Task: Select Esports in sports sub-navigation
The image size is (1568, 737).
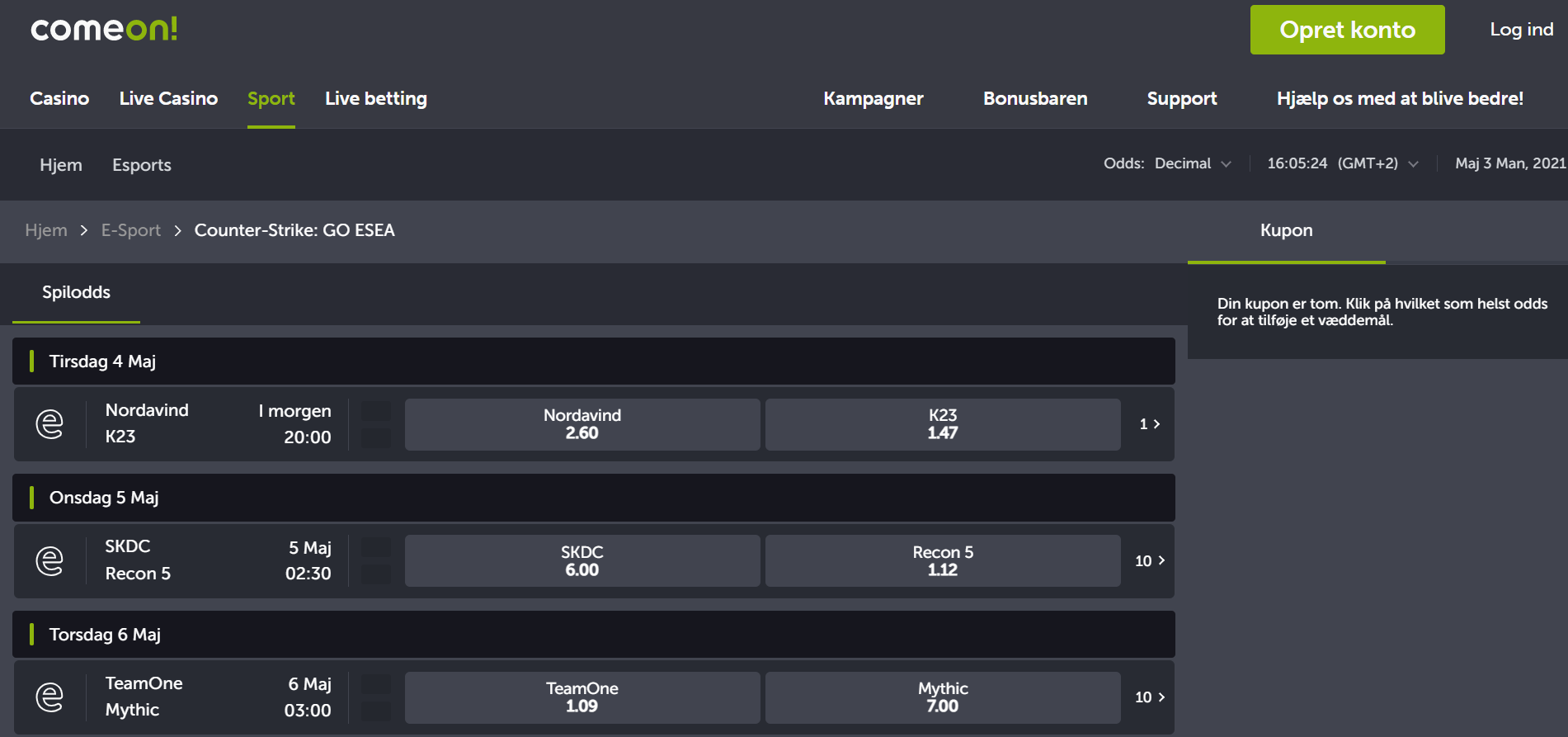Action: click(x=142, y=165)
